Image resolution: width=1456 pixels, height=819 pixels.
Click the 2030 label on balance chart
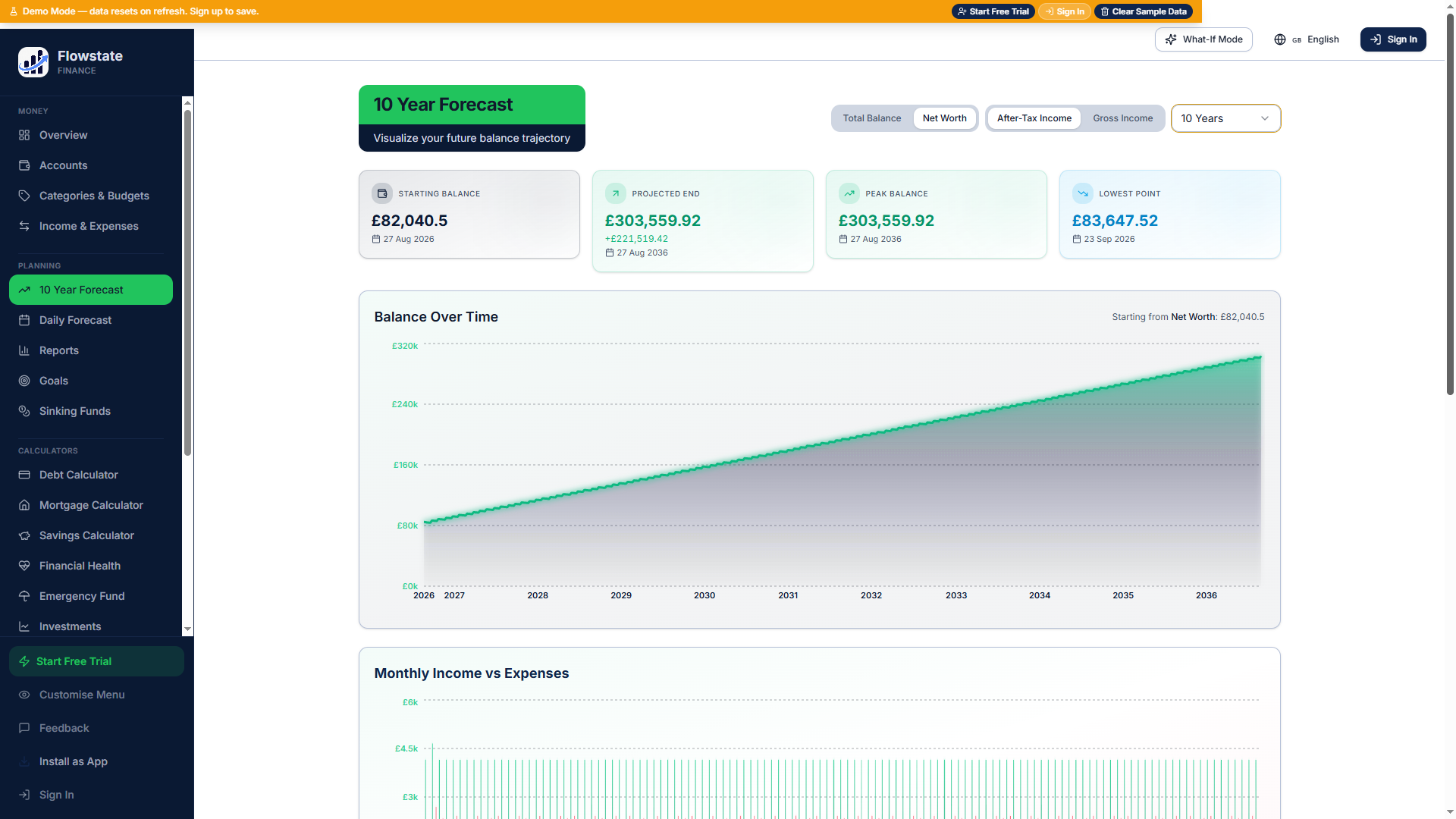(x=704, y=595)
